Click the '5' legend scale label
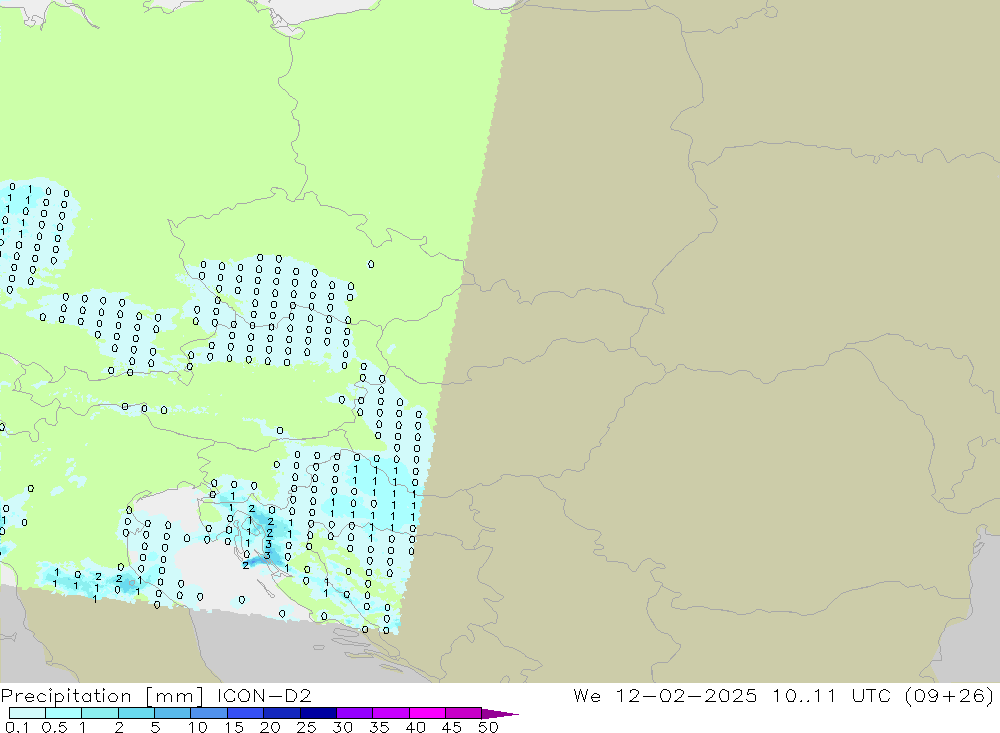Image resolution: width=1000 pixels, height=733 pixels. pyautogui.click(x=155, y=727)
